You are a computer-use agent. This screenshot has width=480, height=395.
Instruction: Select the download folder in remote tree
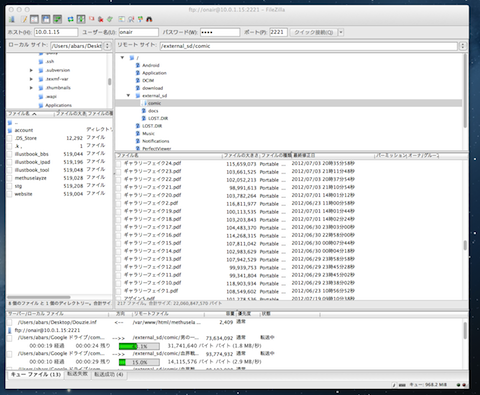153,88
